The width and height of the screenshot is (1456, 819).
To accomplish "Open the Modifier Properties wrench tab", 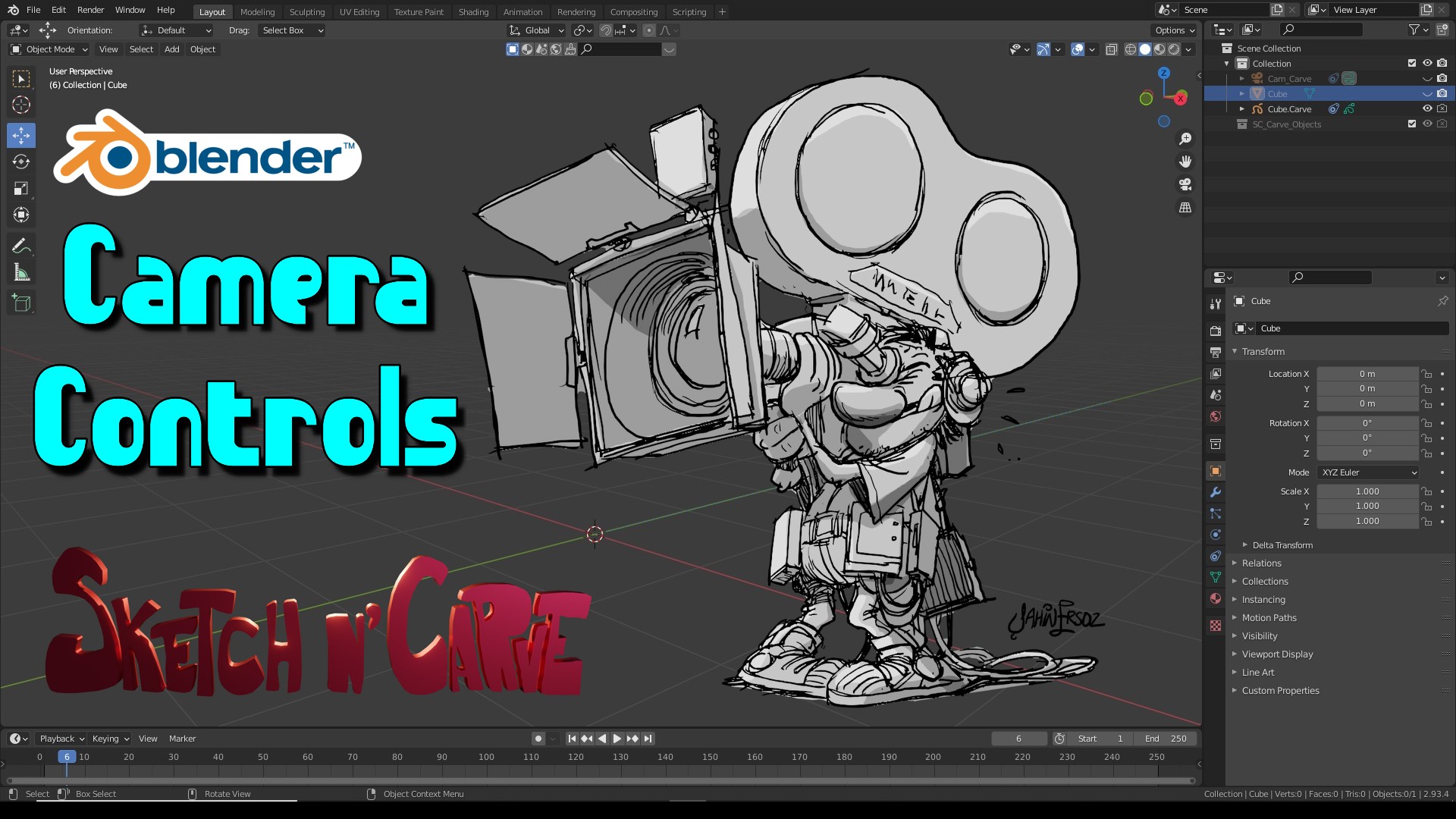I will 1215,491.
